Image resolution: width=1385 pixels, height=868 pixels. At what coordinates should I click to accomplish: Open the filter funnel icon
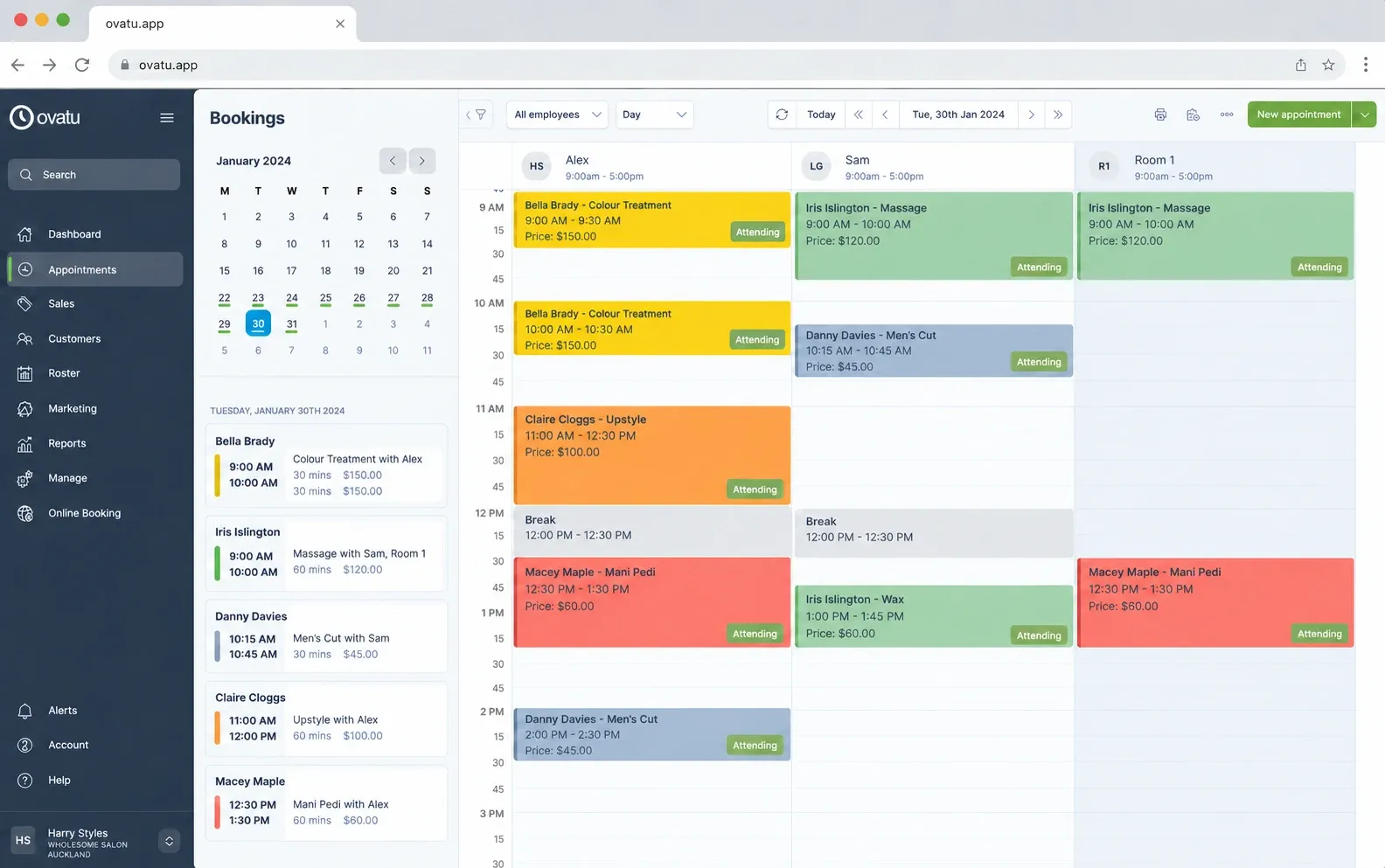[x=481, y=115]
